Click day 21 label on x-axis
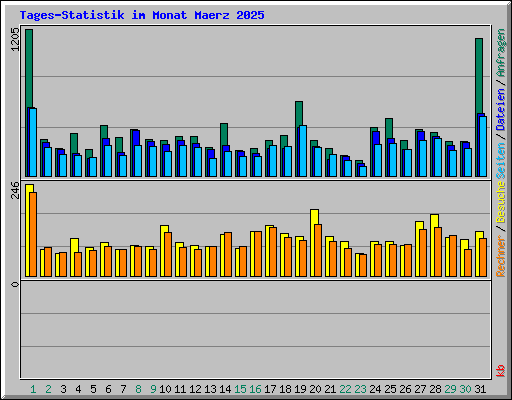The width and height of the screenshot is (512, 400). (x=330, y=389)
